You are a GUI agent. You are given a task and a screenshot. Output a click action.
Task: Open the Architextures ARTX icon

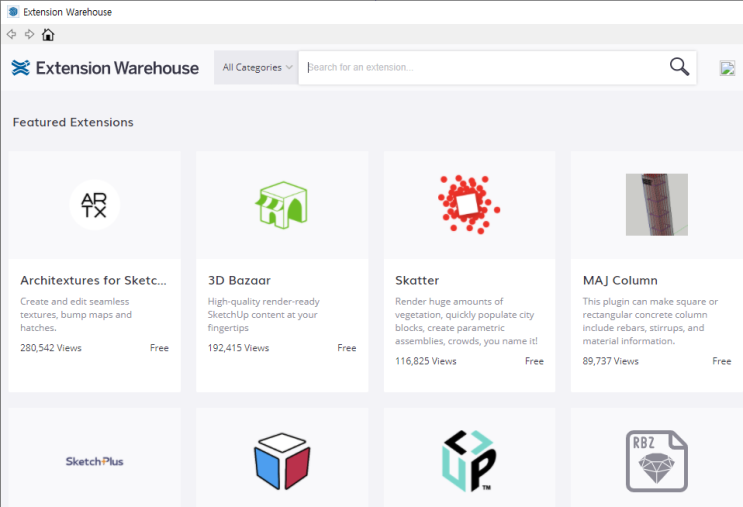pyautogui.click(x=94, y=205)
